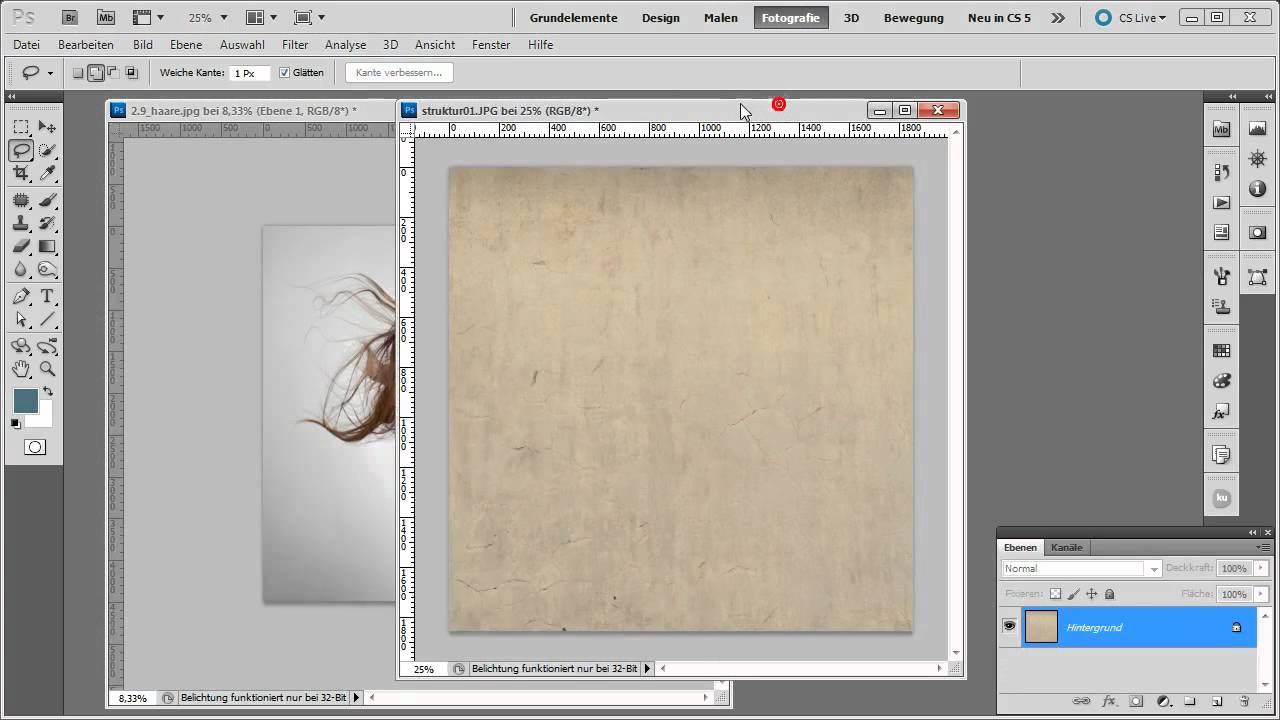Switch to Fotografie workspace
The width and height of the screenshot is (1280, 720).
(x=791, y=18)
